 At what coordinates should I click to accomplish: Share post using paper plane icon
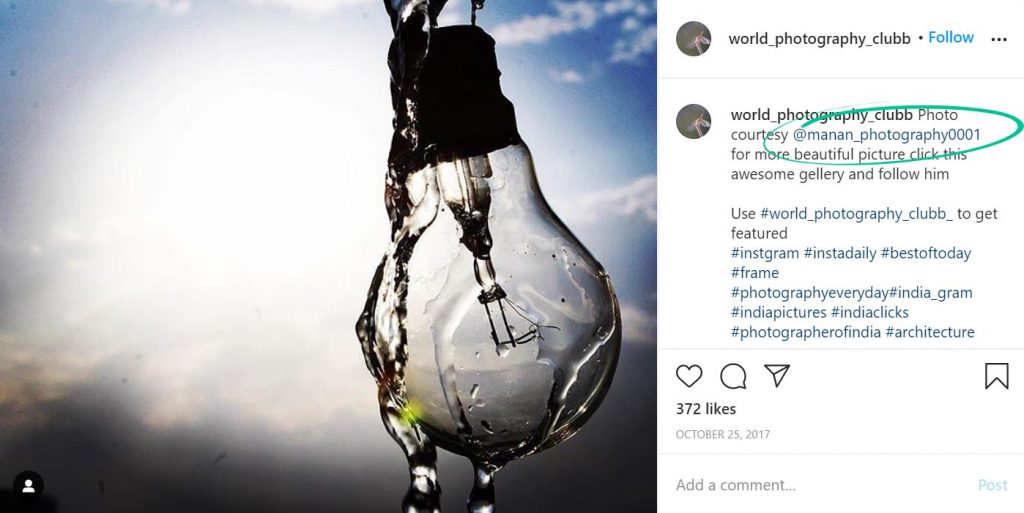[x=777, y=375]
